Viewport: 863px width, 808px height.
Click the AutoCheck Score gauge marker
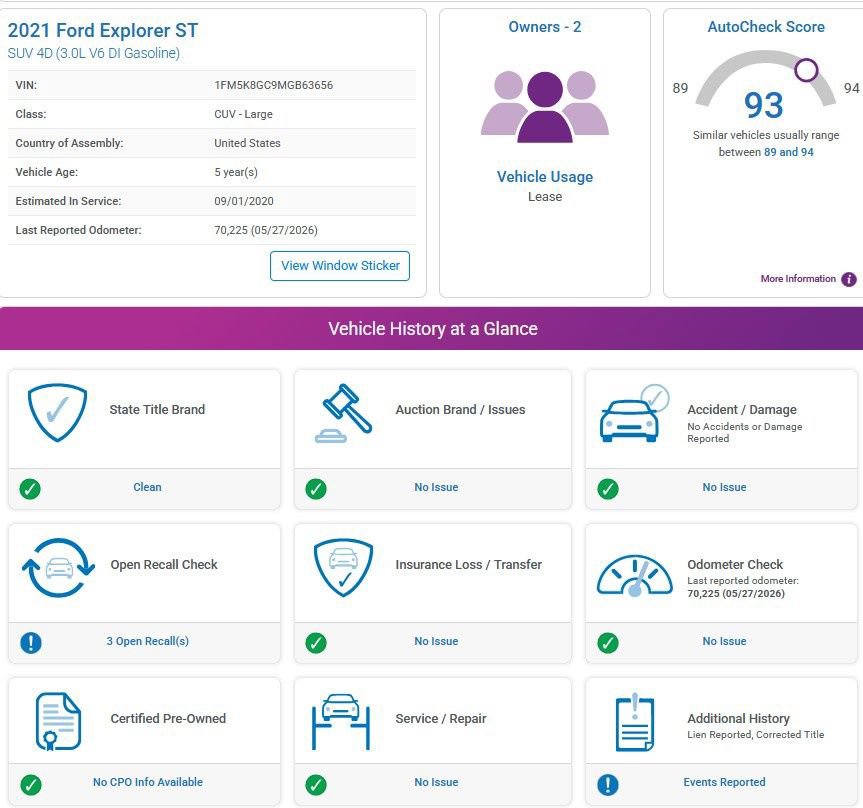click(806, 70)
